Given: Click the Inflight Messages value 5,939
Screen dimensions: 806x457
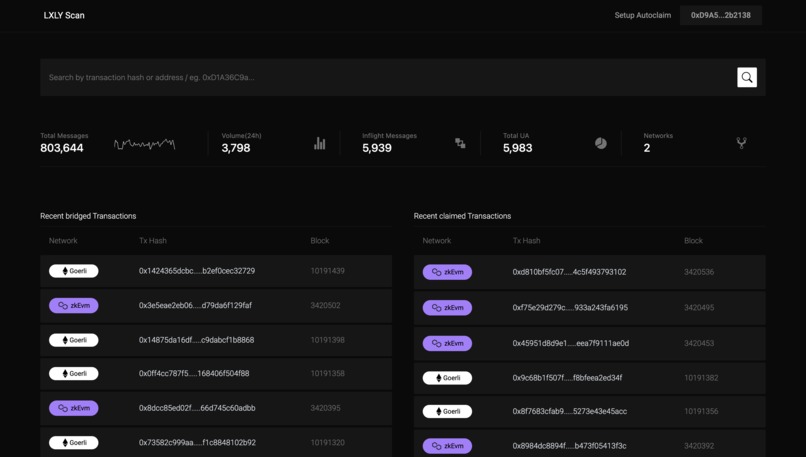Looking at the screenshot, I should click(377, 148).
